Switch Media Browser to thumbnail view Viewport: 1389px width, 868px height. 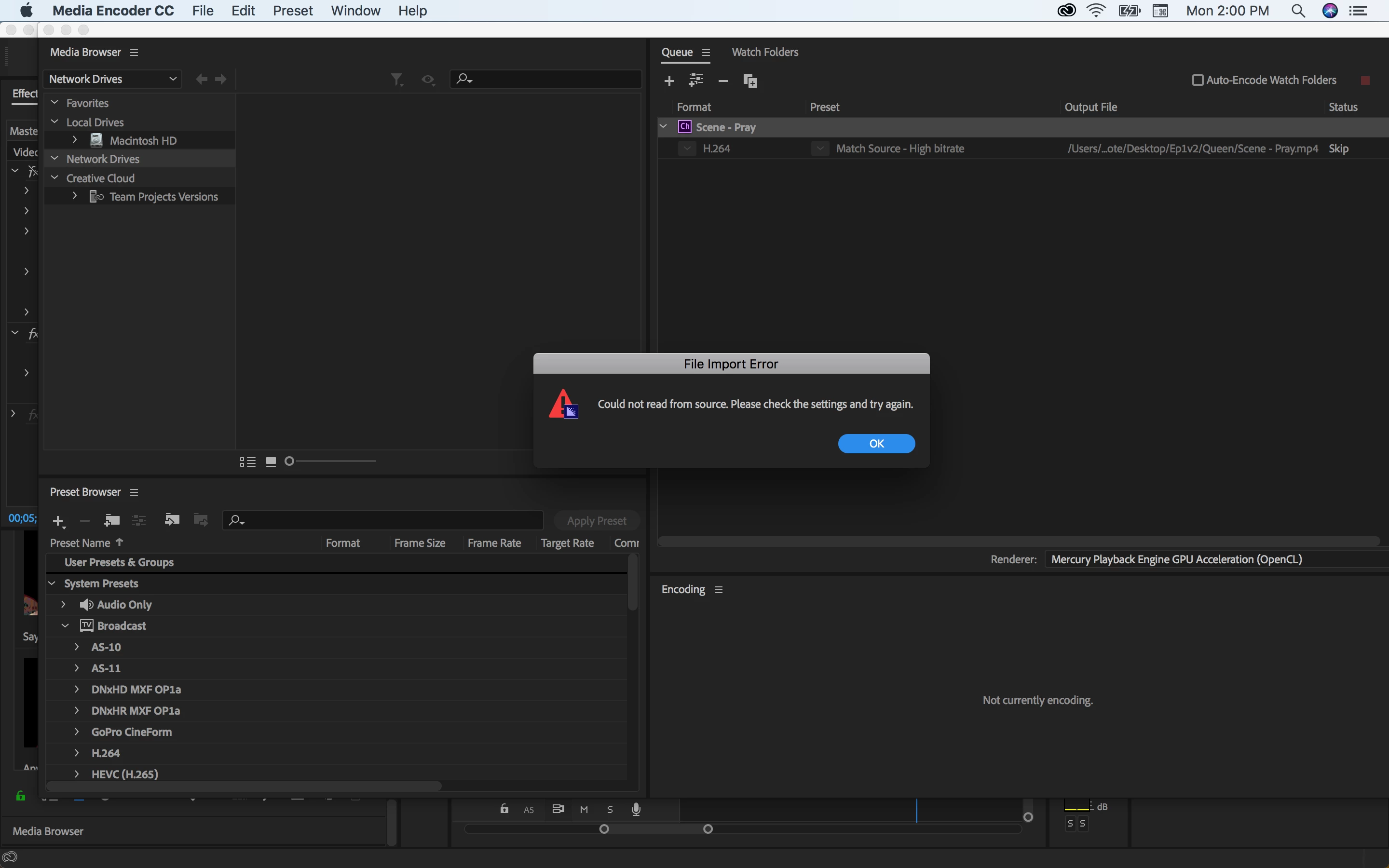click(x=272, y=461)
